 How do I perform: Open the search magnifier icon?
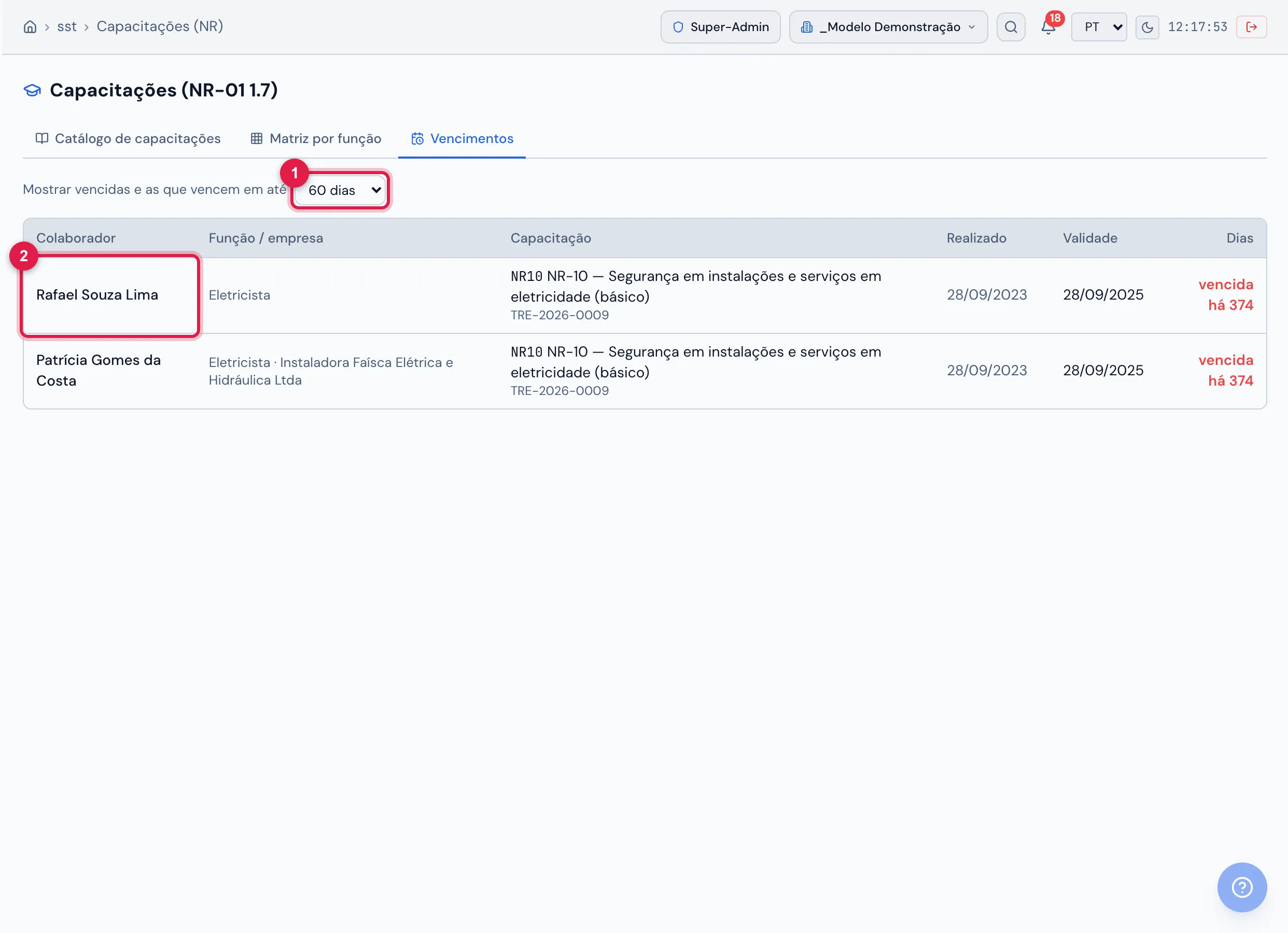[x=1011, y=26]
